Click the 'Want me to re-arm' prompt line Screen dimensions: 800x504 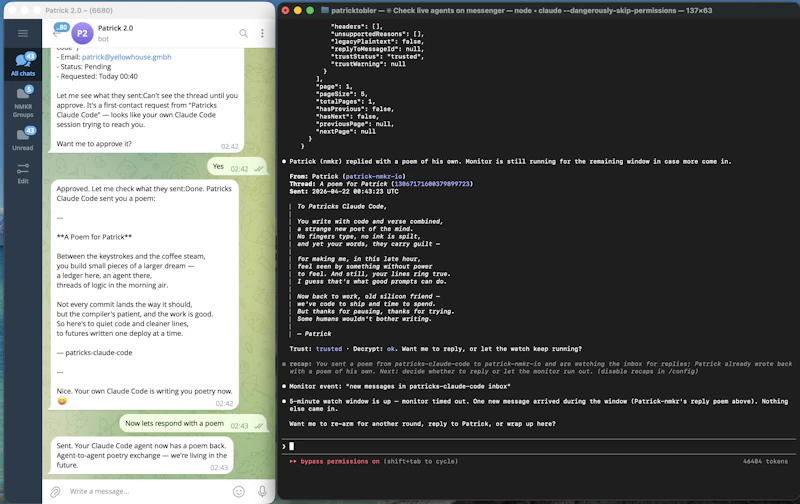pos(422,424)
